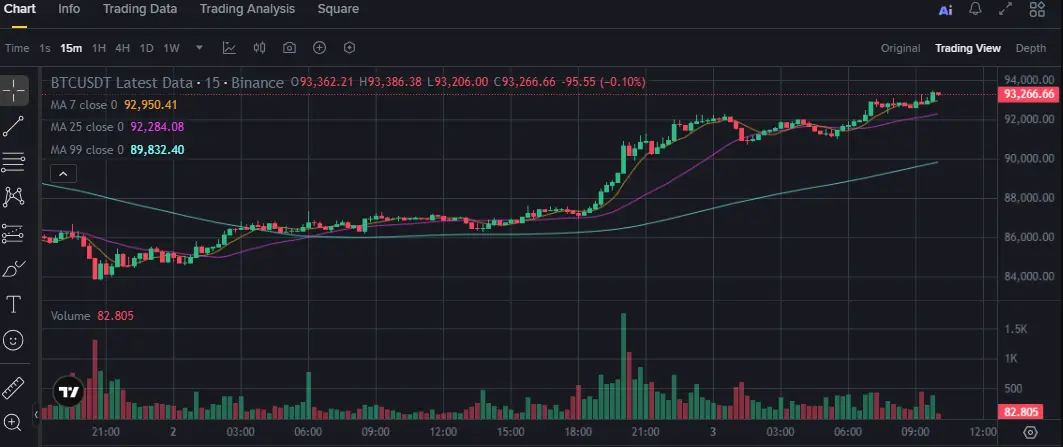Switch to Trading View chart

(x=967, y=48)
